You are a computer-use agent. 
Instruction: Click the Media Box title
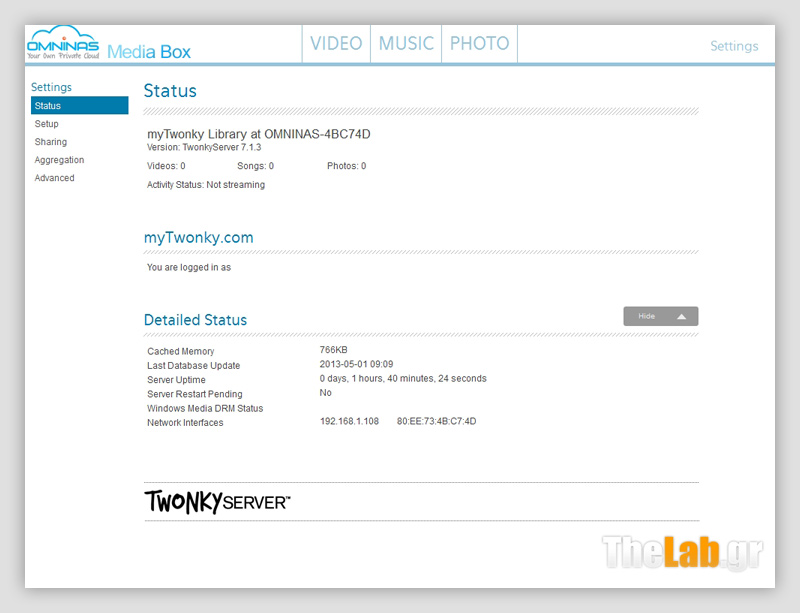pos(149,51)
